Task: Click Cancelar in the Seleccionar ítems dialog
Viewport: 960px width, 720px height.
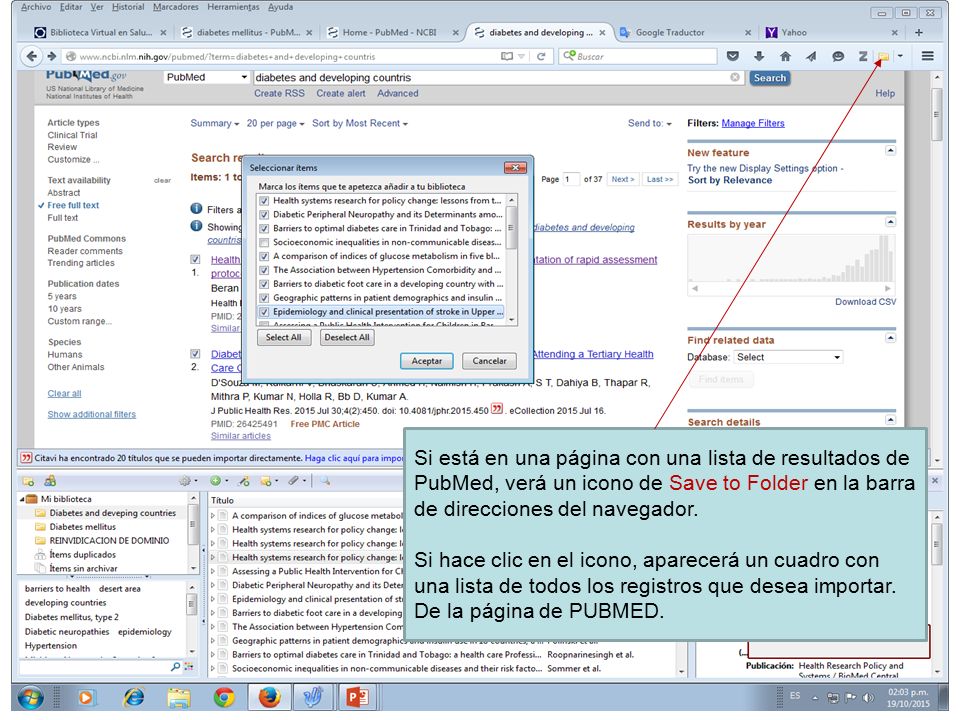Action: tap(489, 361)
